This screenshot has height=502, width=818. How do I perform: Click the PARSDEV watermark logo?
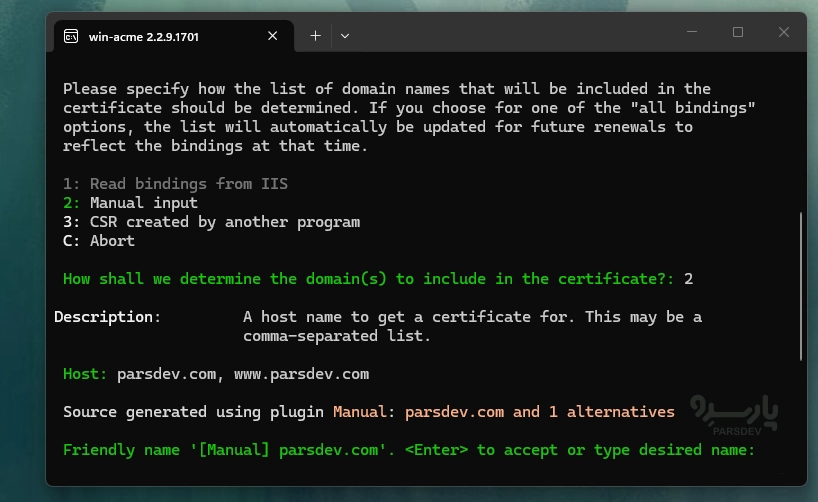[735, 415]
